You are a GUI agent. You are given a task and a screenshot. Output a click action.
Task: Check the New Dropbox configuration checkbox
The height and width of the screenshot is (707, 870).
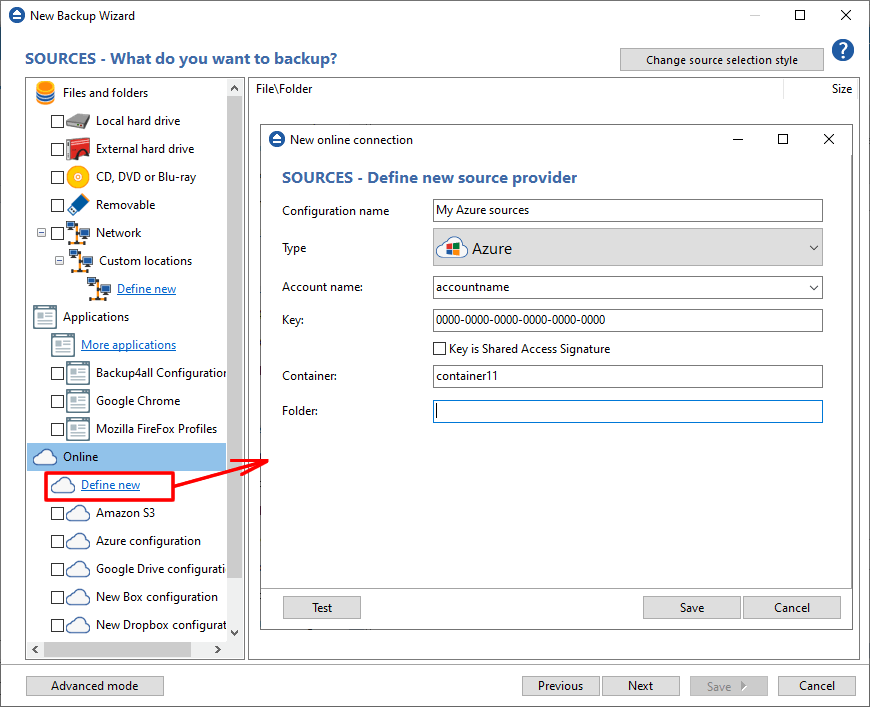click(57, 625)
